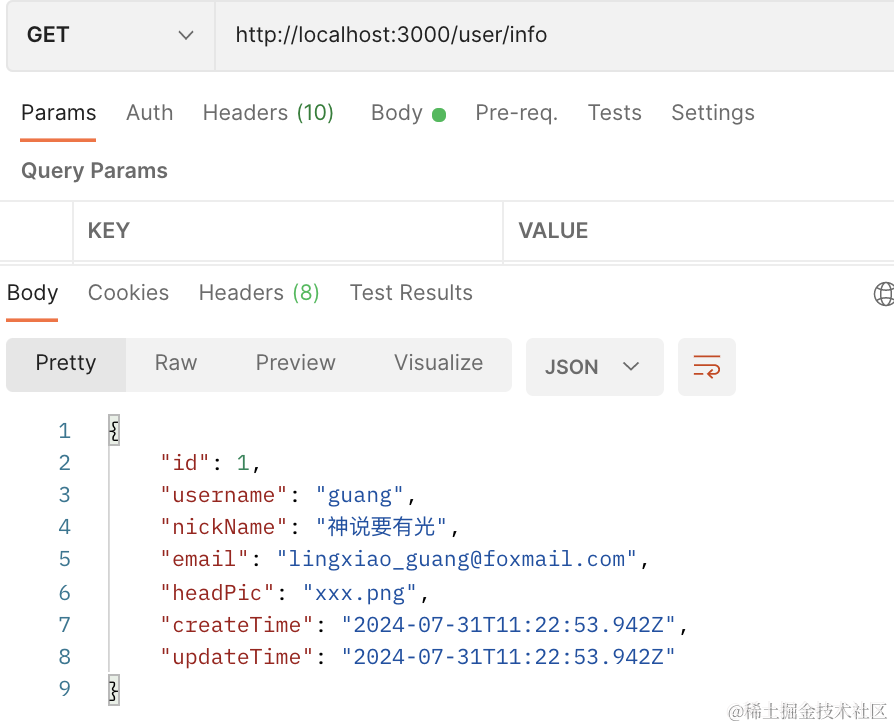The width and height of the screenshot is (894, 728).
Task: Click the globe network icon
Action: 884,293
